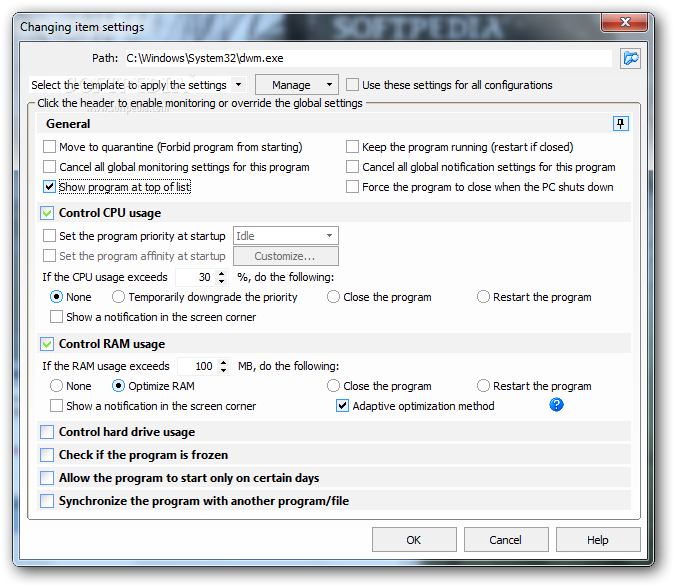675x587 pixels.
Task: Enable Synchronize the program with another program/file
Action: 47,501
